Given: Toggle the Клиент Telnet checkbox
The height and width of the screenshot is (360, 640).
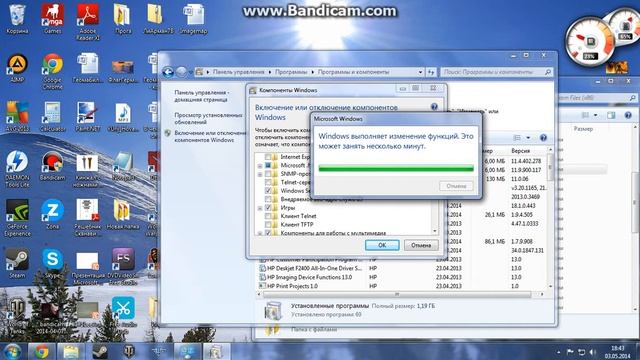Looking at the screenshot, I should point(268,216).
